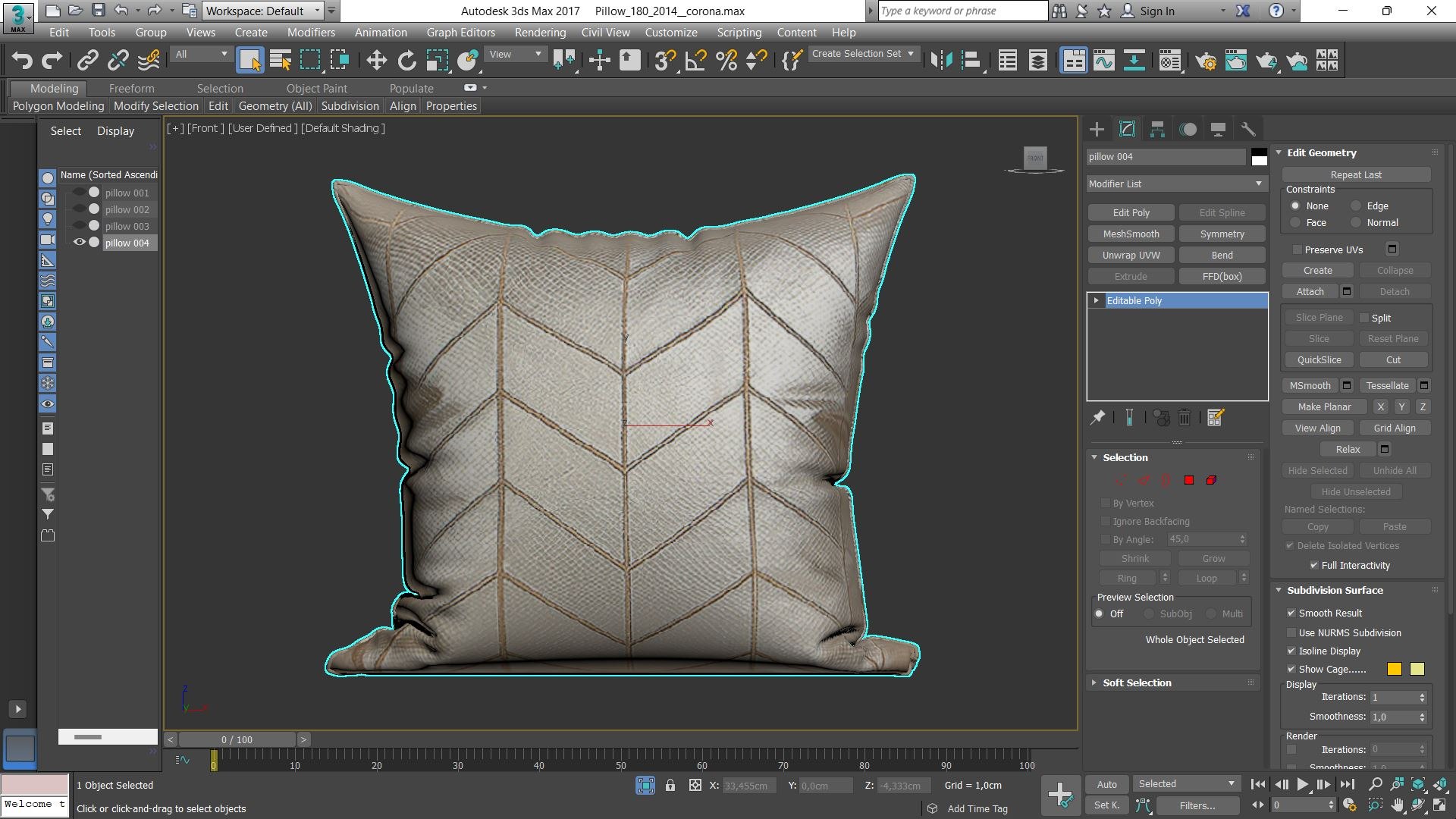The image size is (1456, 819).
Task: Select the Move transform tool
Action: pos(376,61)
